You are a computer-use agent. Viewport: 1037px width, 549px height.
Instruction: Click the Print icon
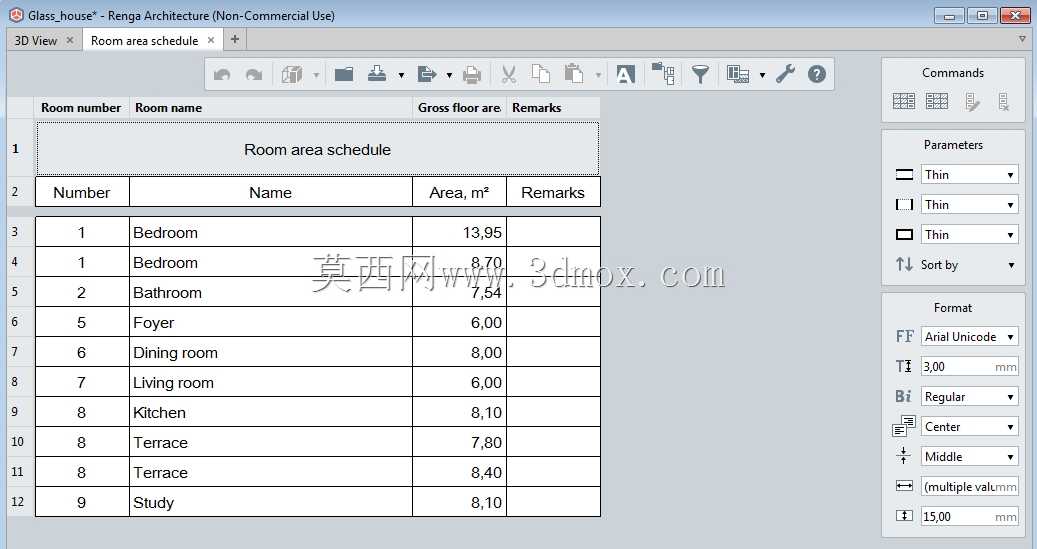(x=472, y=75)
